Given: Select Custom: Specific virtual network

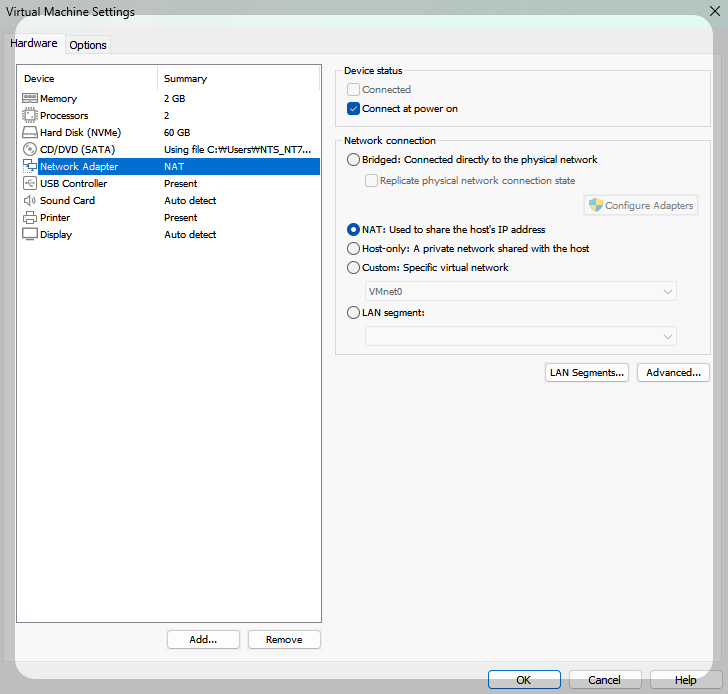Looking at the screenshot, I should tap(353, 267).
